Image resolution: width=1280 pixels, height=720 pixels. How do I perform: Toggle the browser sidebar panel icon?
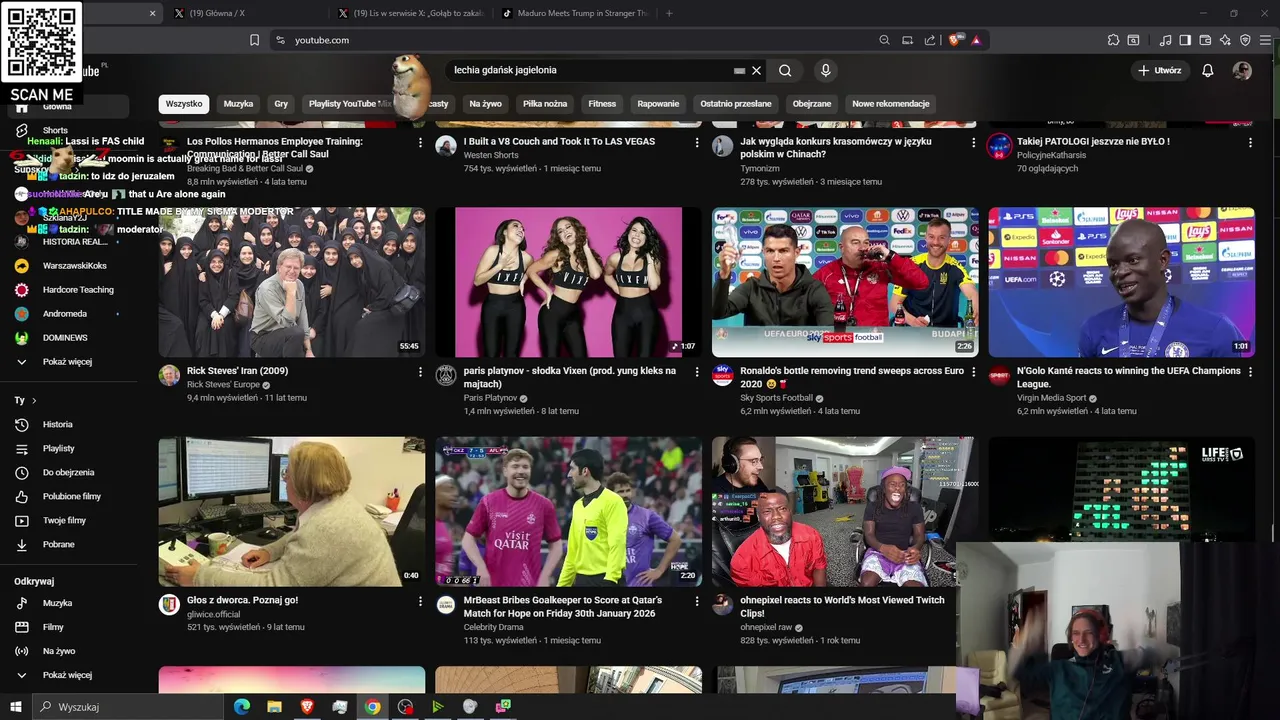tap(1185, 40)
